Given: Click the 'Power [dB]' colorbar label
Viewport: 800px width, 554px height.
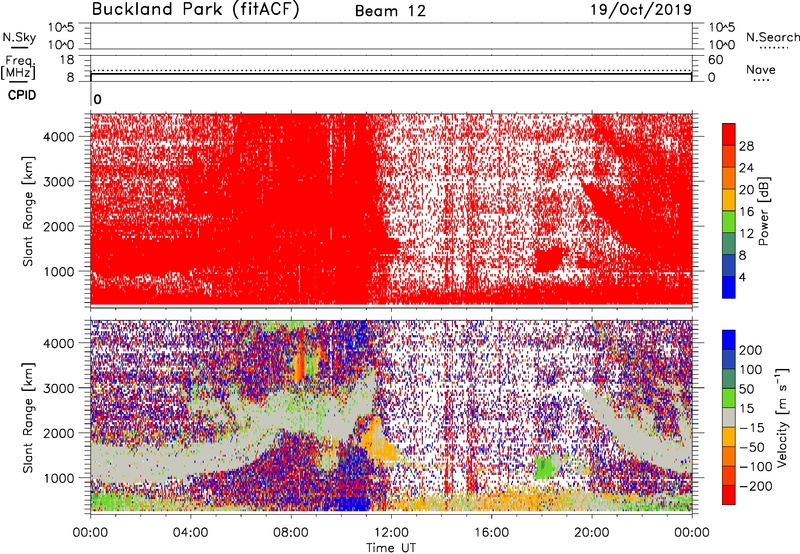Looking at the screenshot, I should (x=763, y=212).
